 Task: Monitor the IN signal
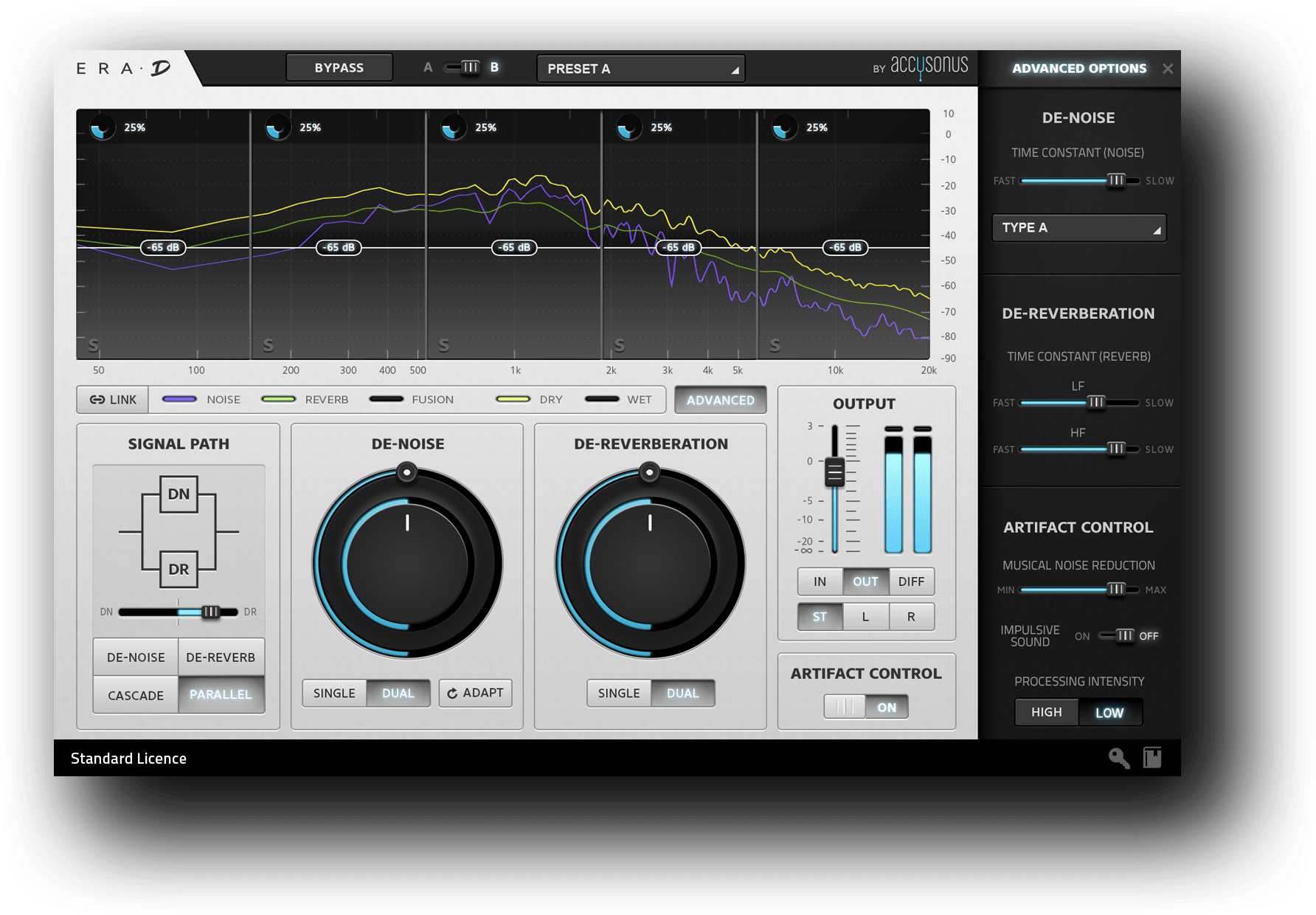[x=820, y=581]
